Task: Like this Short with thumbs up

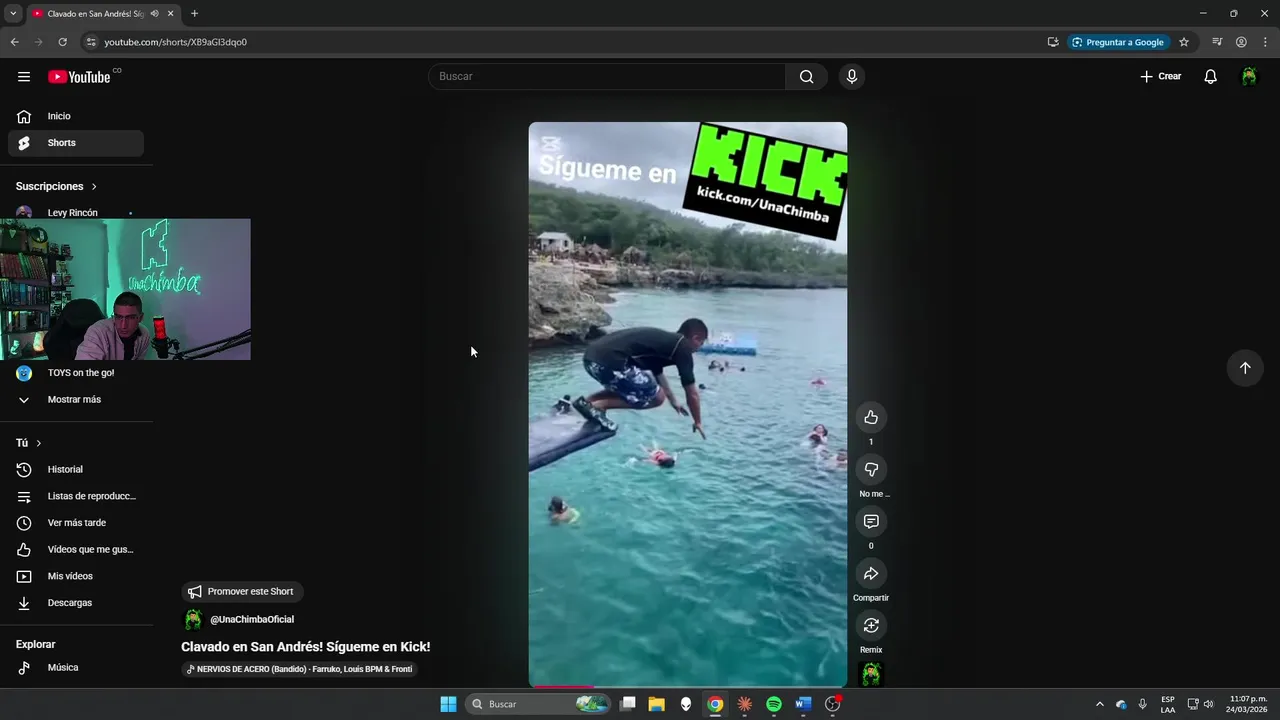Action: pos(871,417)
